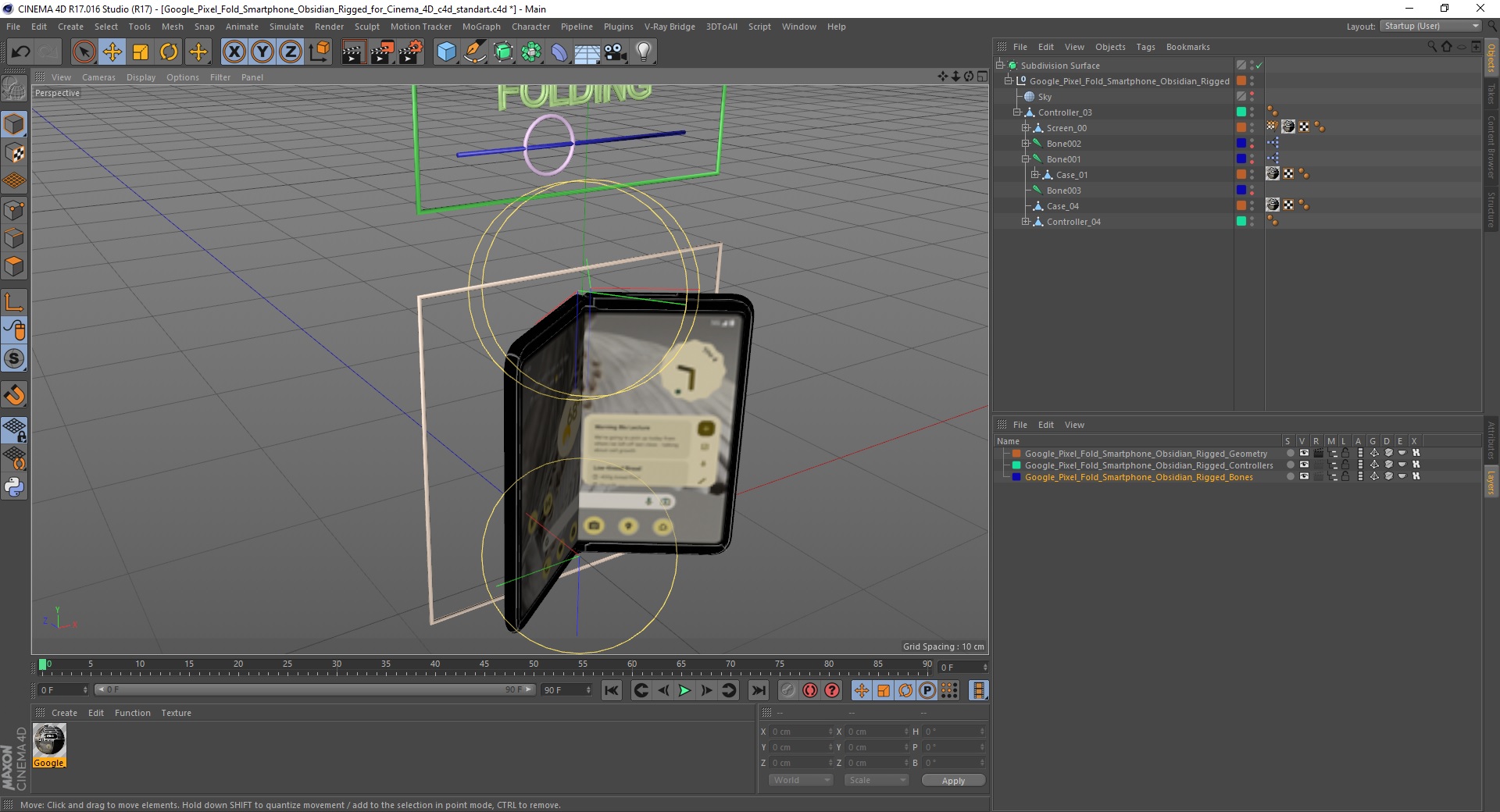Toggle Y axis lock
Image resolution: width=1500 pixels, height=812 pixels.
click(262, 52)
